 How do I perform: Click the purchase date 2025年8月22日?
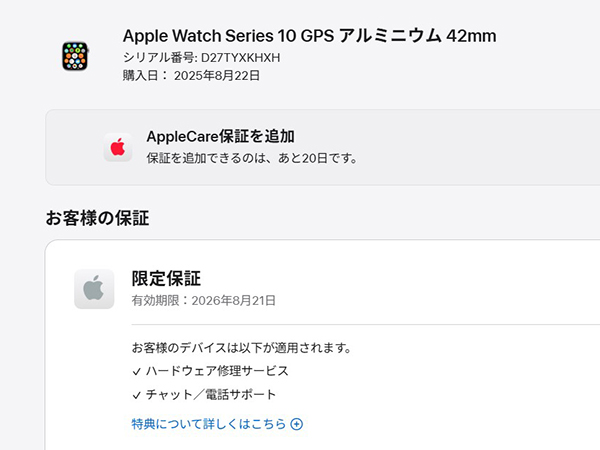[217, 76]
